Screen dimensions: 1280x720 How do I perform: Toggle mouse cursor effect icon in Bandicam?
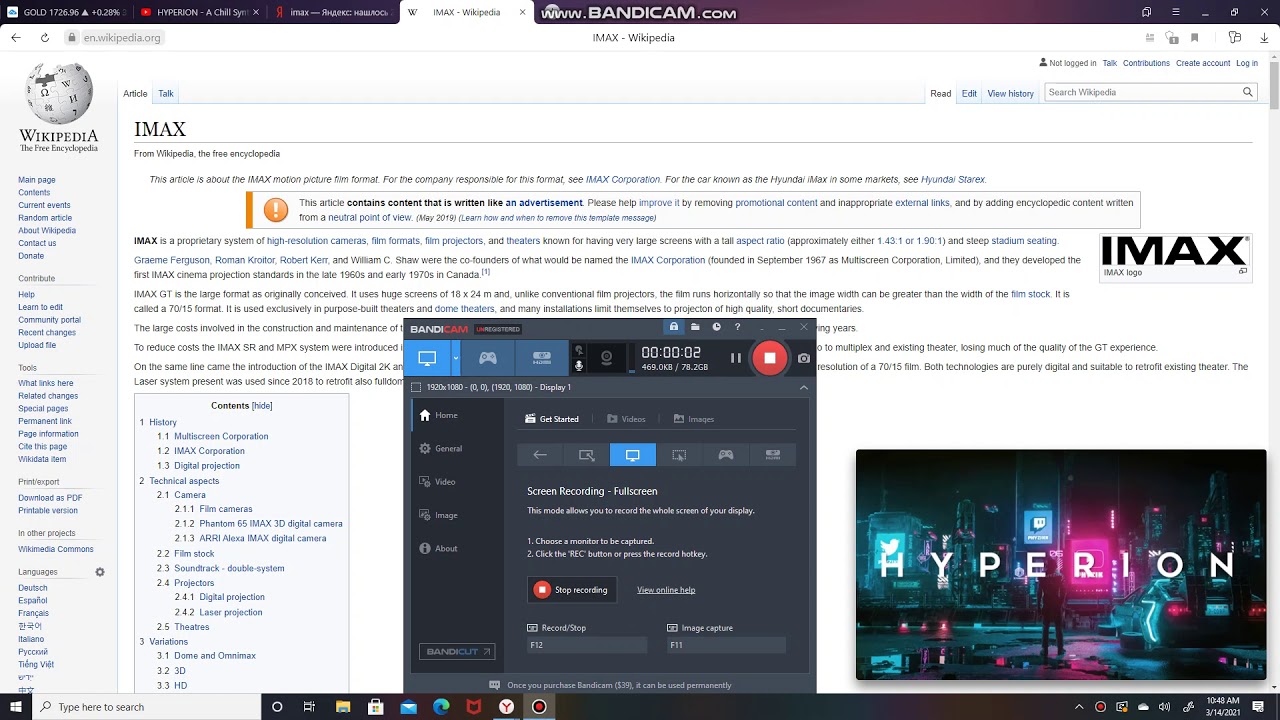[578, 350]
